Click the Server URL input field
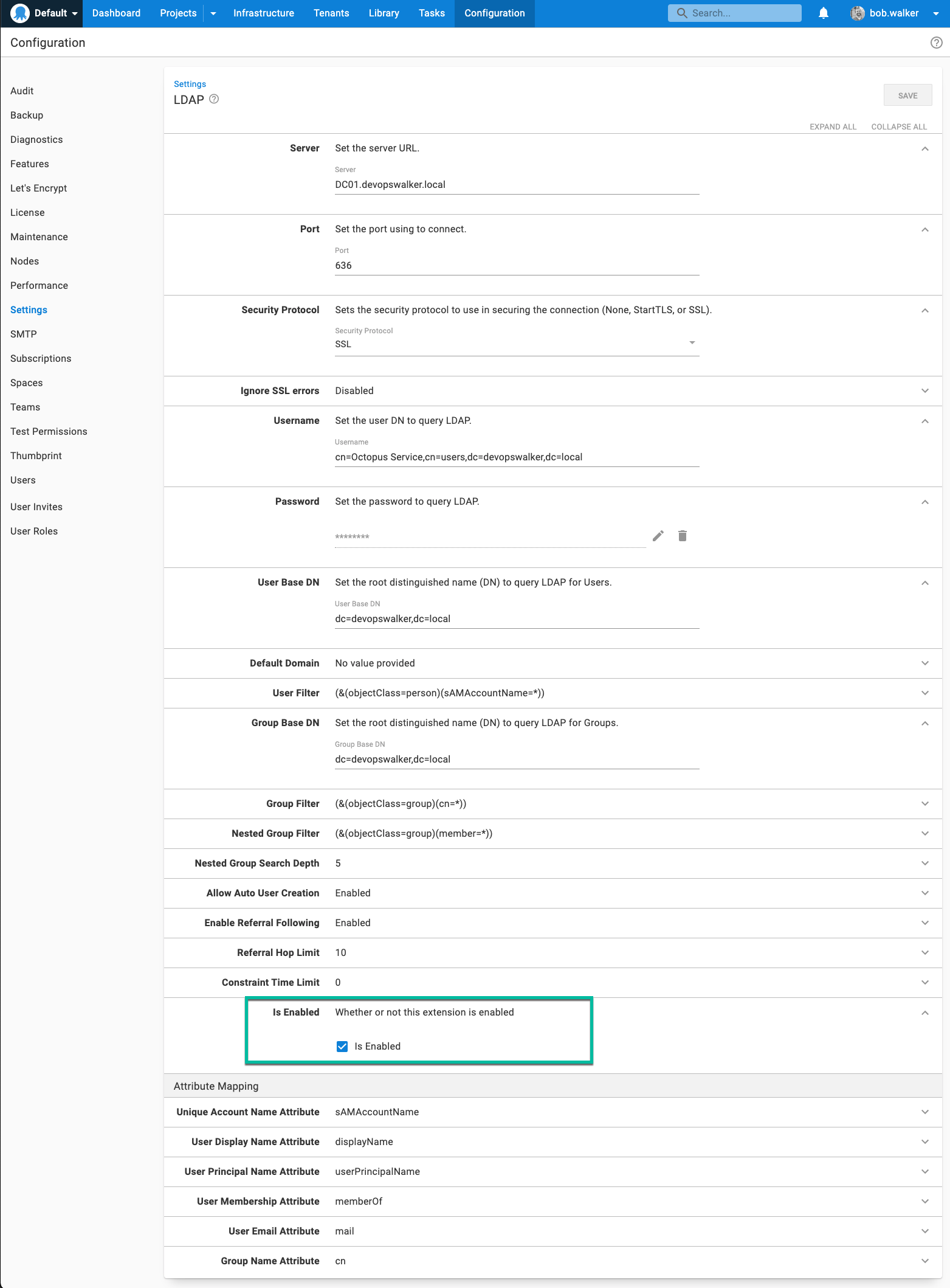Screen dimensions: 950x1288 tap(517, 185)
